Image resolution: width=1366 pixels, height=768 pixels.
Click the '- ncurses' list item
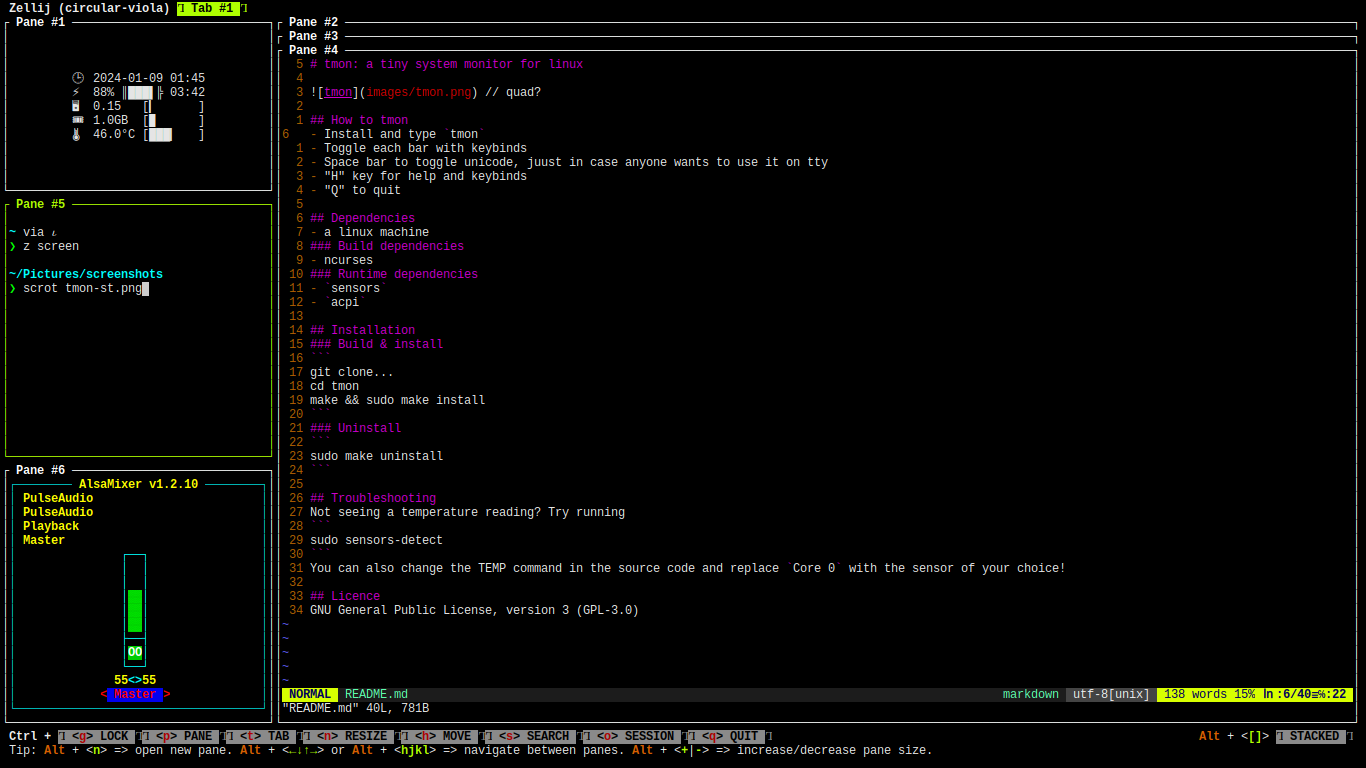pos(341,260)
